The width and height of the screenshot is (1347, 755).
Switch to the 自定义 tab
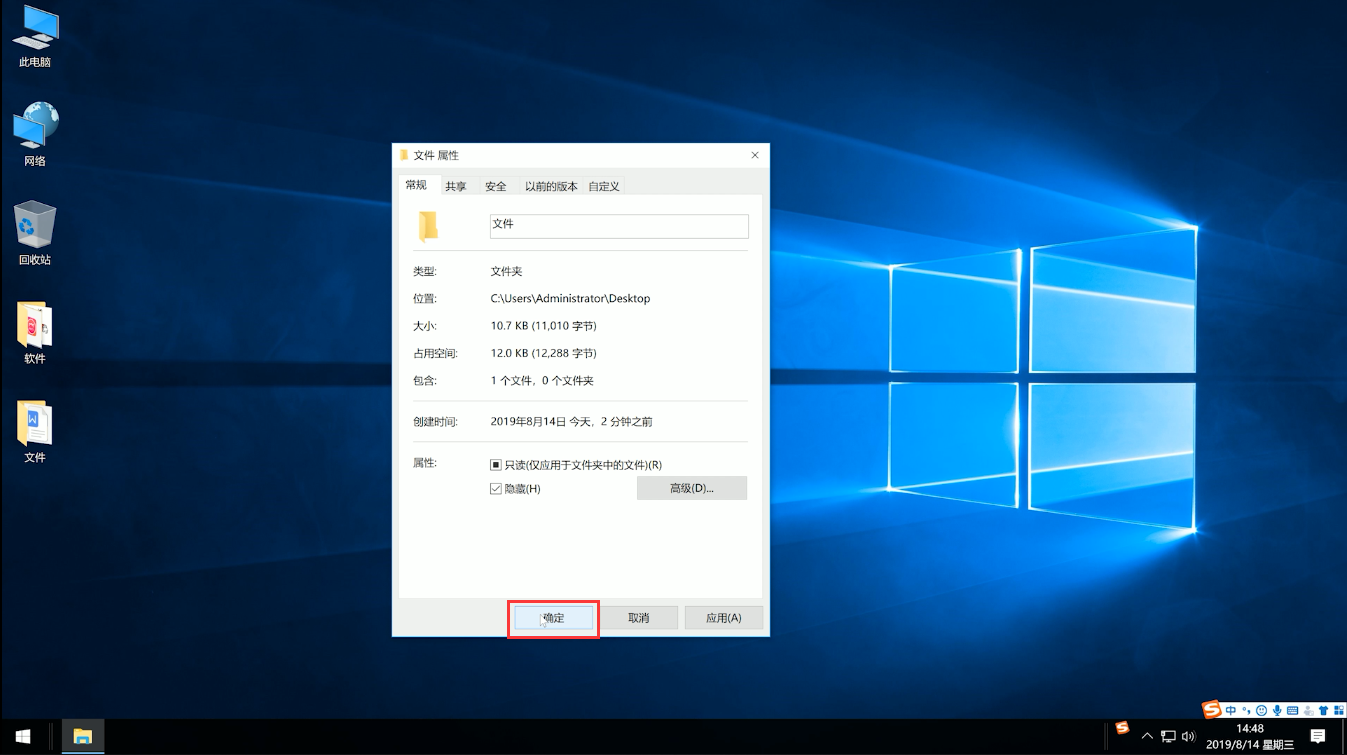604,186
